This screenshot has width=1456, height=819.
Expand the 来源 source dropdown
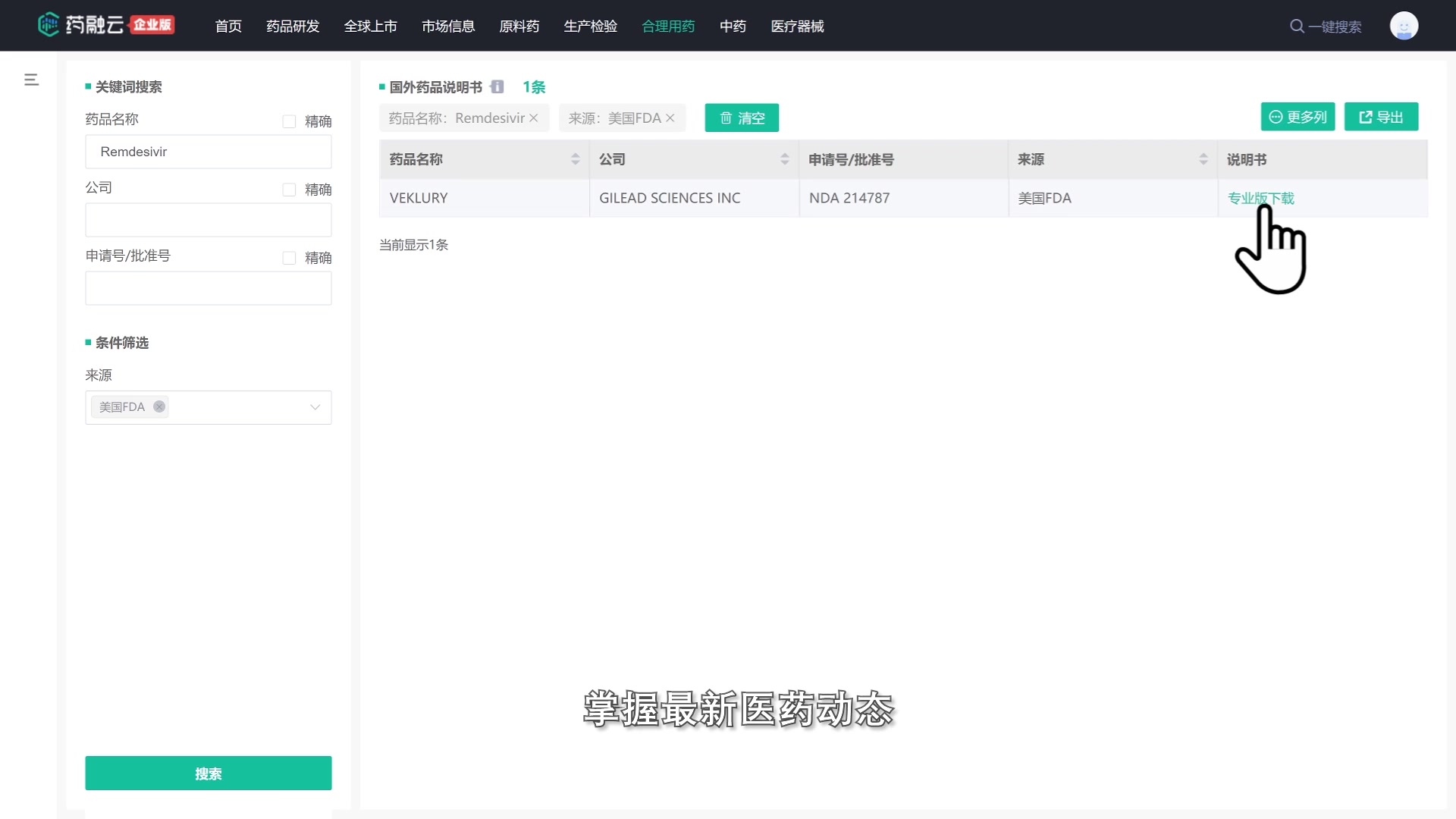[315, 407]
